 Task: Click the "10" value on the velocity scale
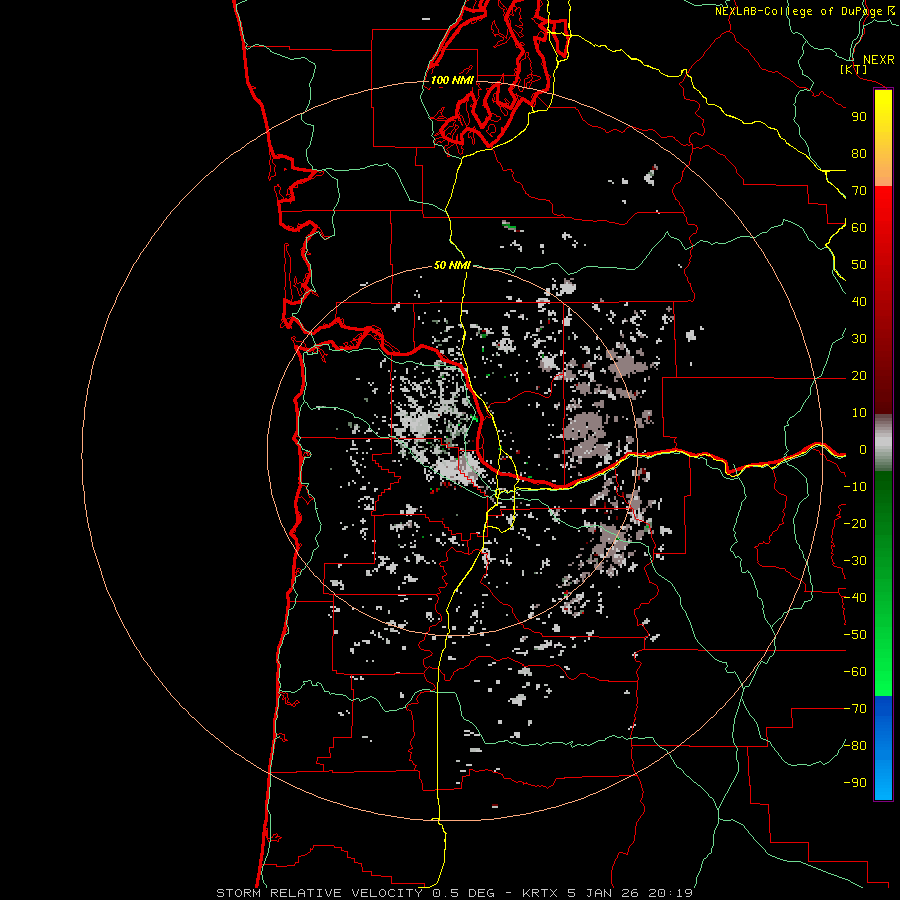(x=859, y=413)
